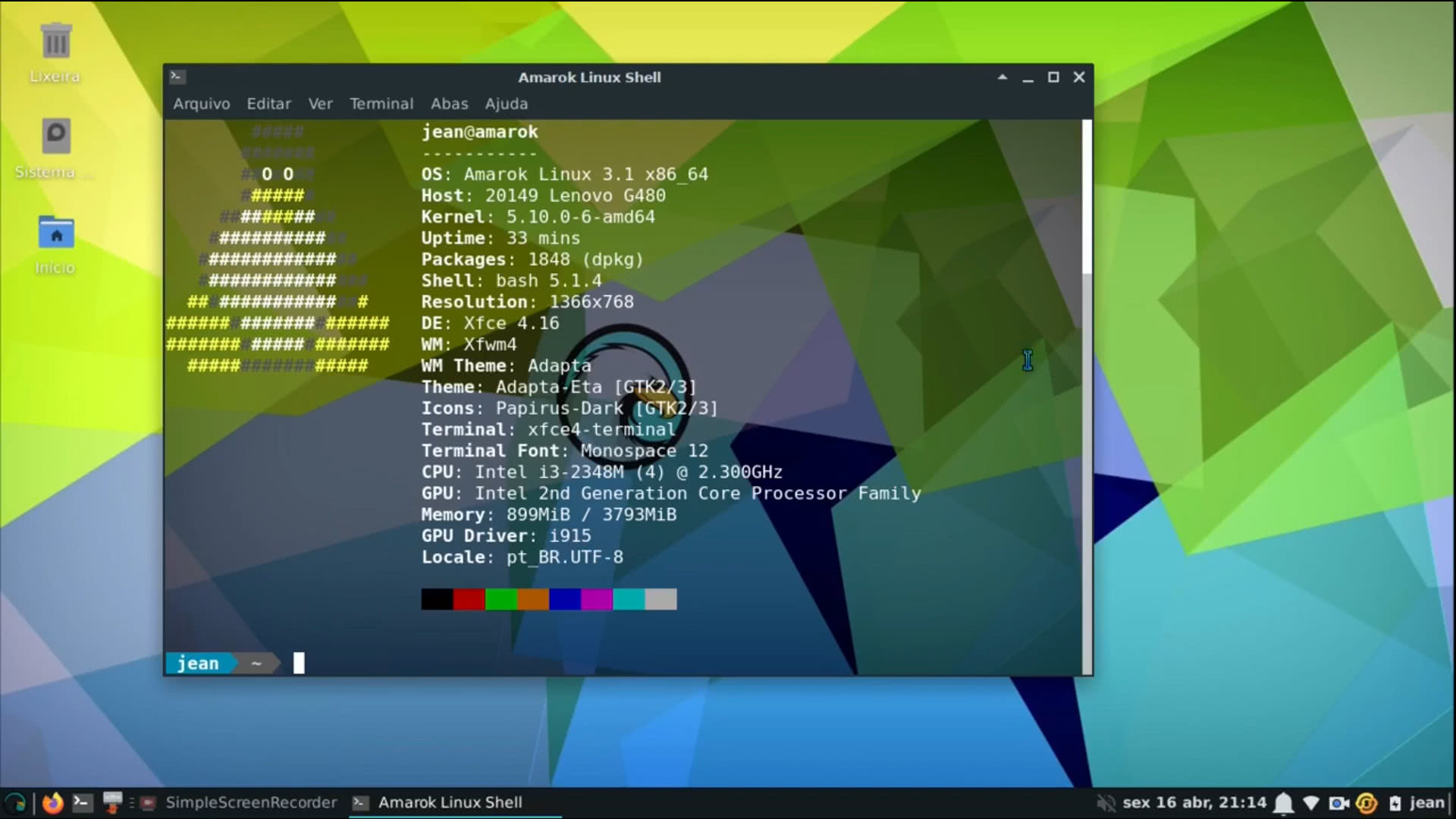Click the 'Shell: bash 5.1.4' line
The height and width of the screenshot is (819, 1456).
[x=512, y=281]
